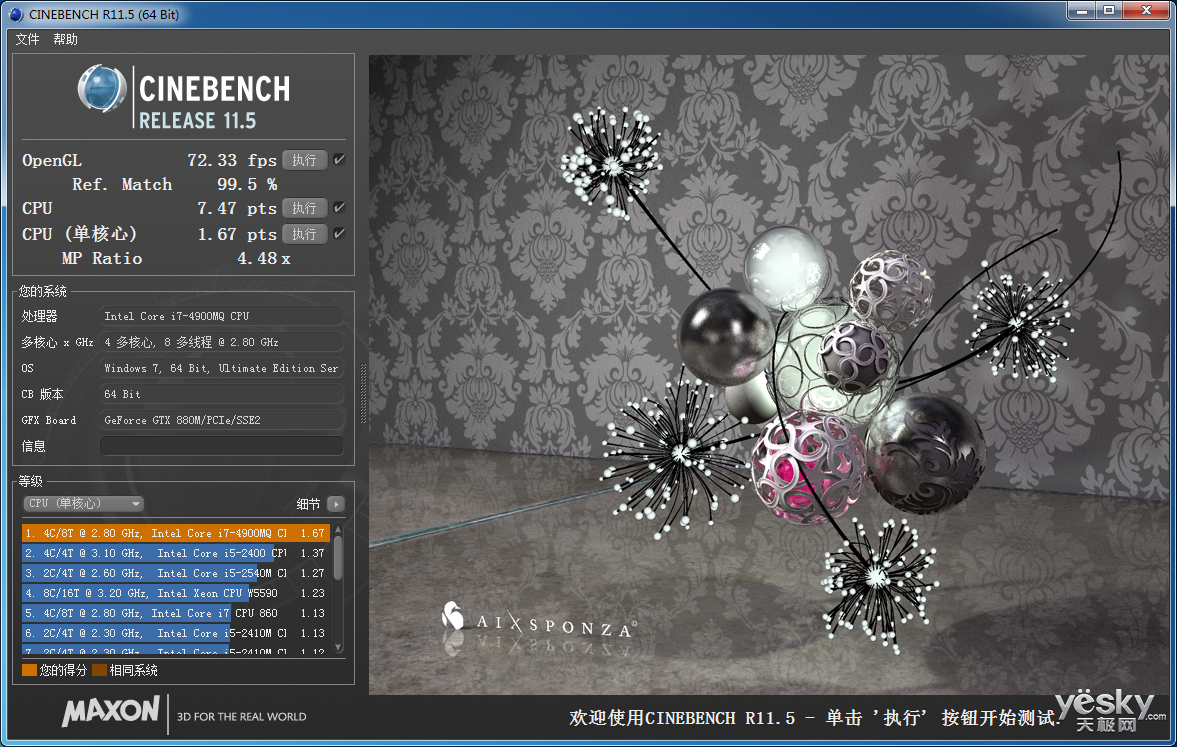Click the Ref. Match value 99.5 %

pyautogui.click(x=247, y=185)
